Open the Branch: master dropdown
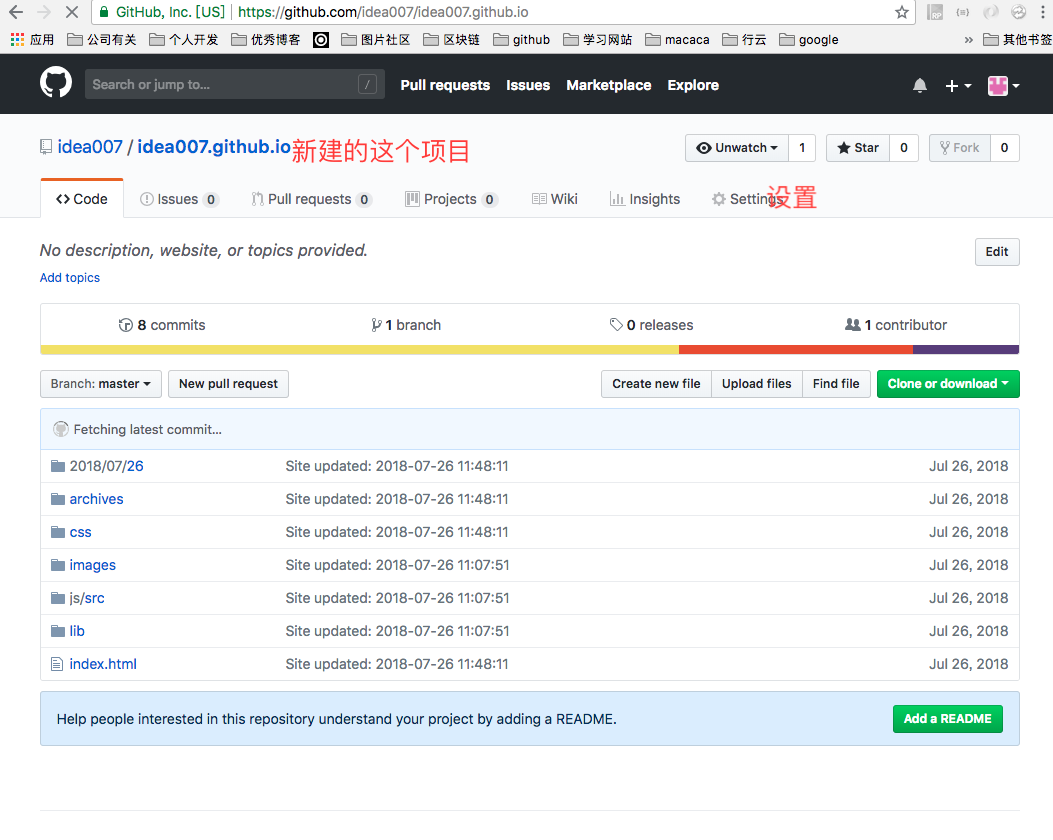1053x840 pixels. 101,384
